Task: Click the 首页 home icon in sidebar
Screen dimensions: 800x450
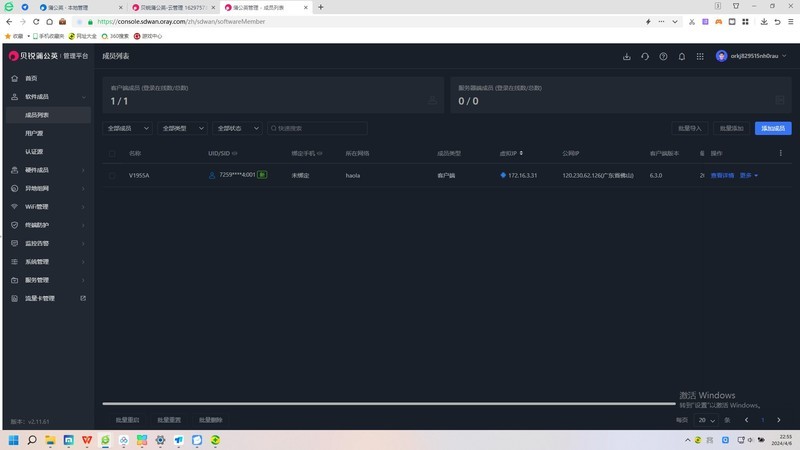Action: 14,79
